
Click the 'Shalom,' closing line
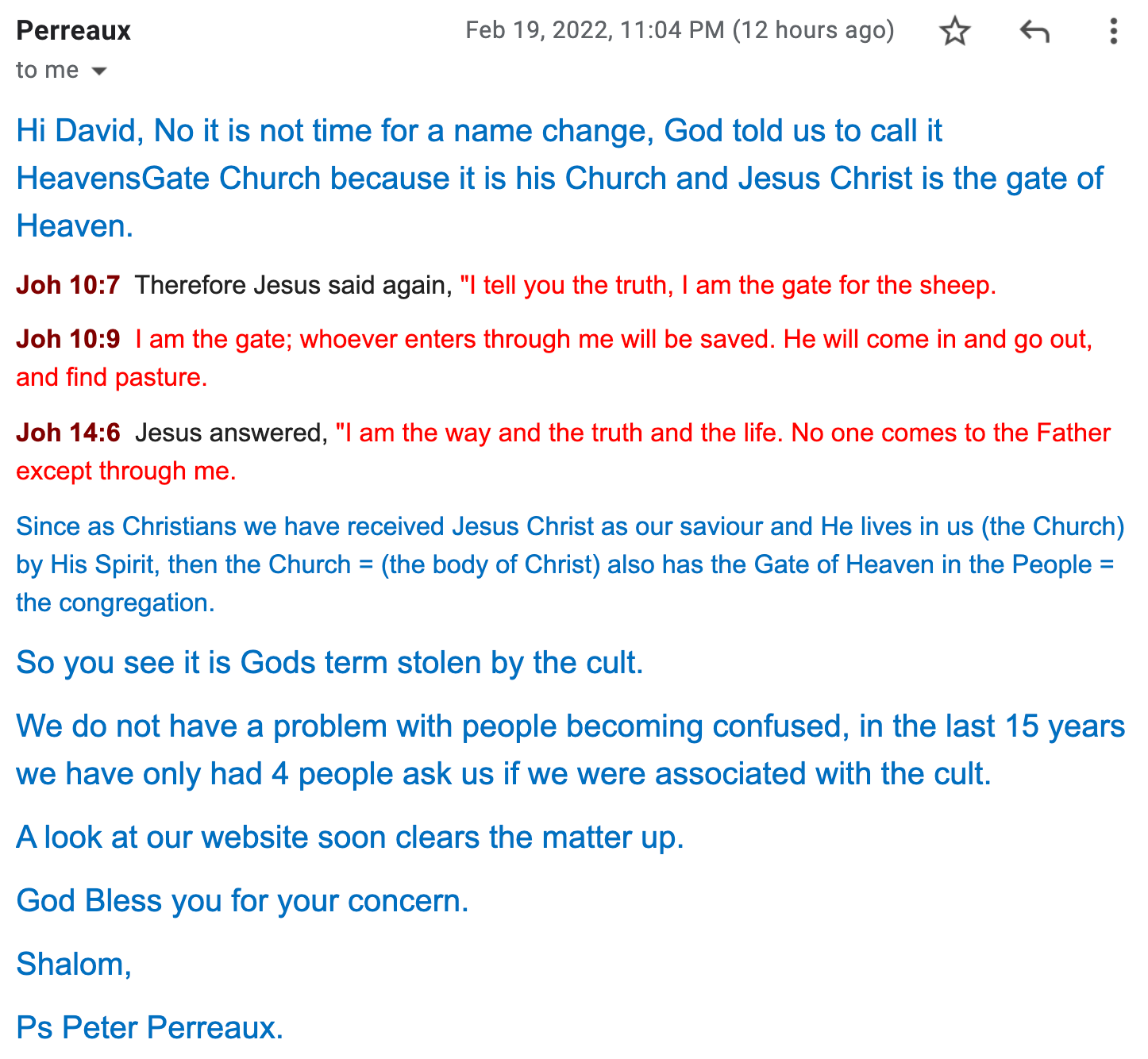coord(72,964)
